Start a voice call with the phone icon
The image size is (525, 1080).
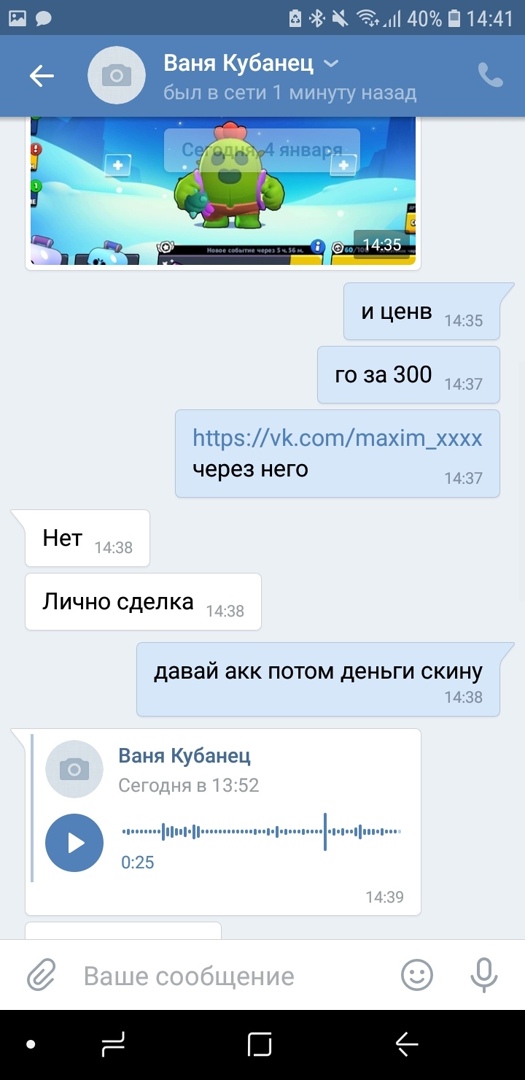[491, 76]
